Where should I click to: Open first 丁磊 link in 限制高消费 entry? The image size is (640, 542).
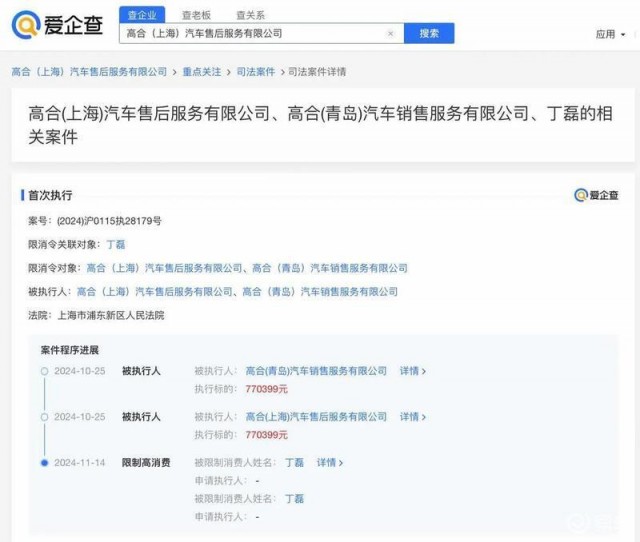click(294, 462)
